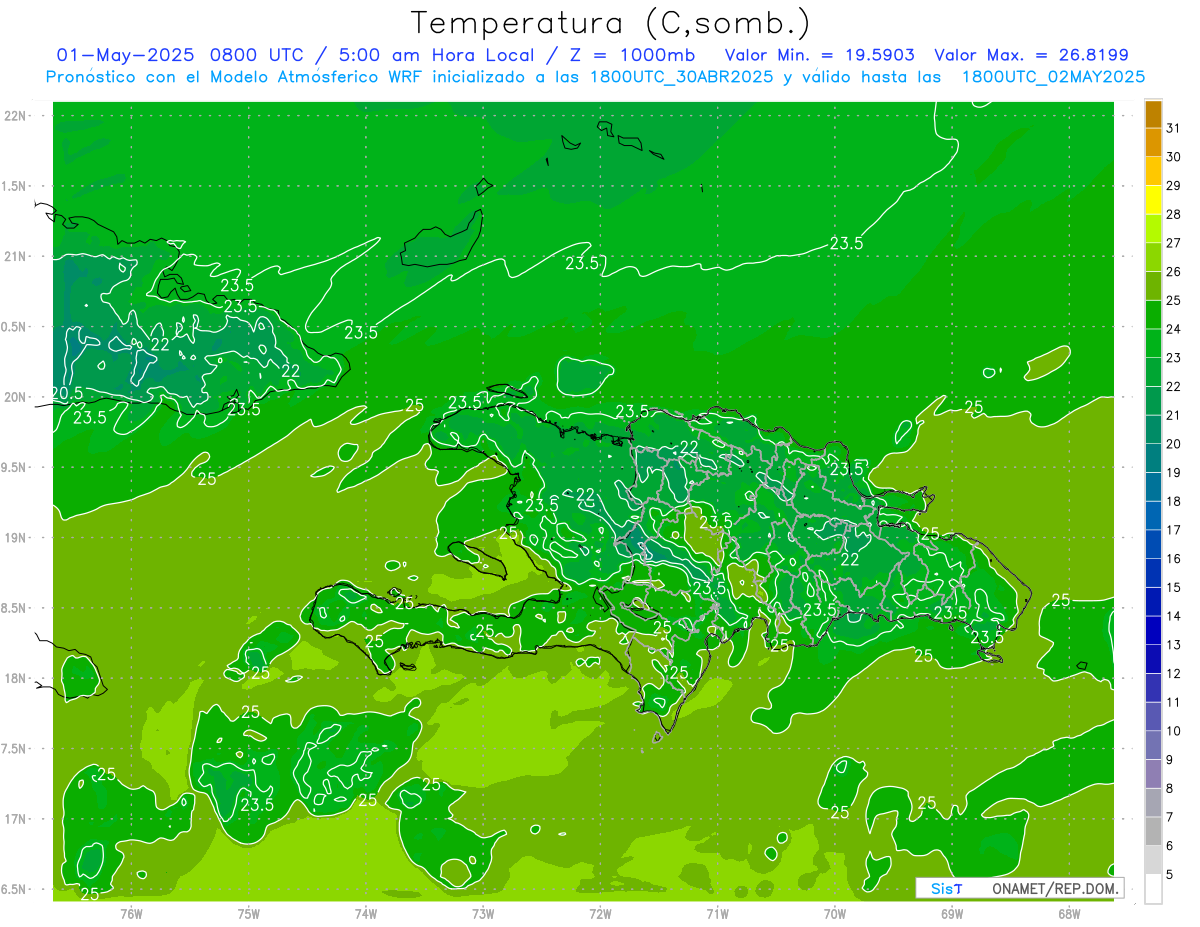Select the '21N' latitude axis label
The height and width of the screenshot is (927, 1200).
[15, 257]
